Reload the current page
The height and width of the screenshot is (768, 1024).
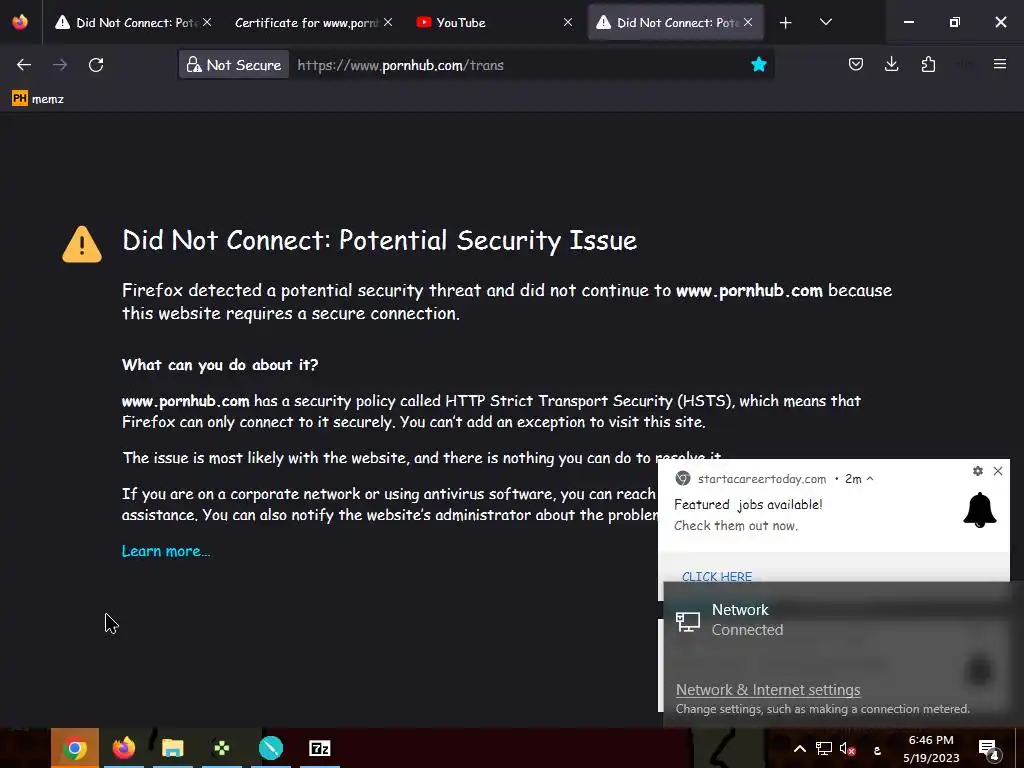coord(96,65)
